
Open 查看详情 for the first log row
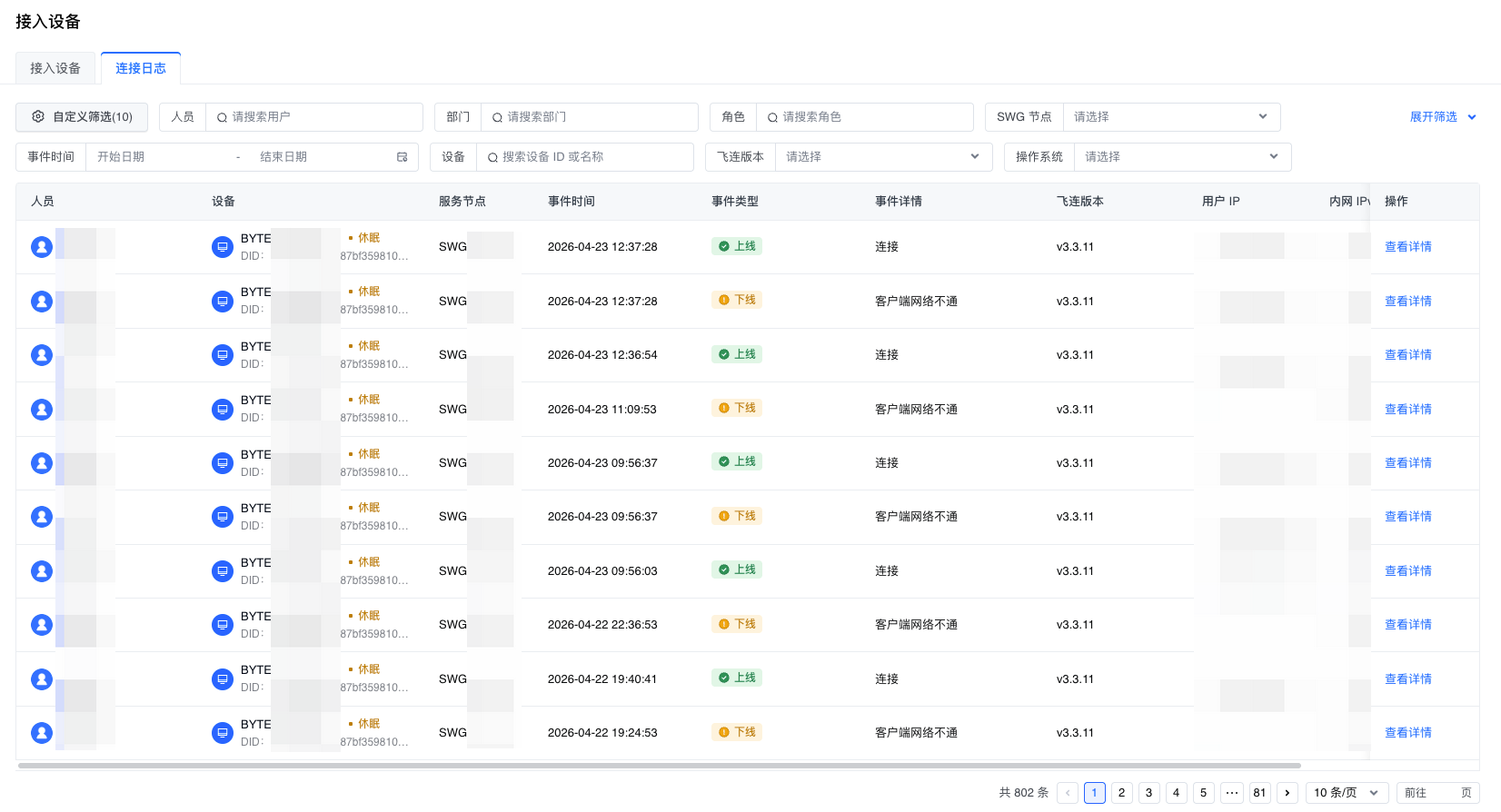1407,247
